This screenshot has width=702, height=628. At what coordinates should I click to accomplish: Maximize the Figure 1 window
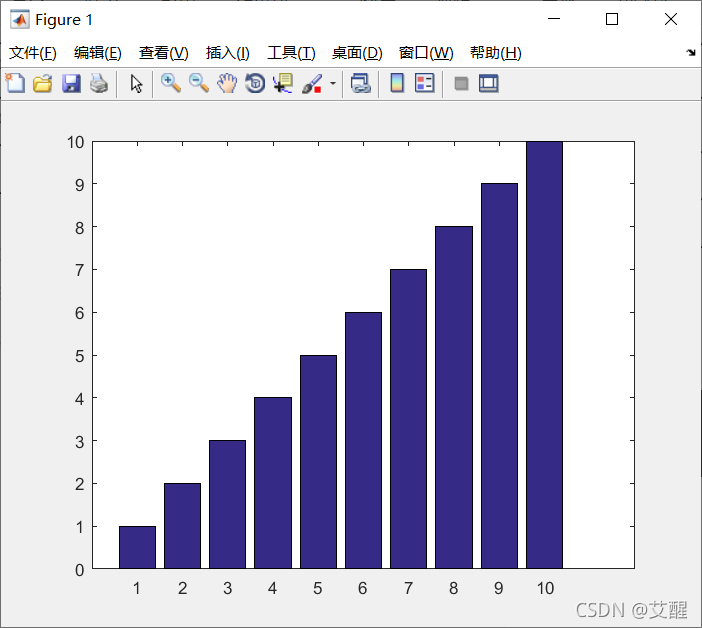click(x=612, y=19)
